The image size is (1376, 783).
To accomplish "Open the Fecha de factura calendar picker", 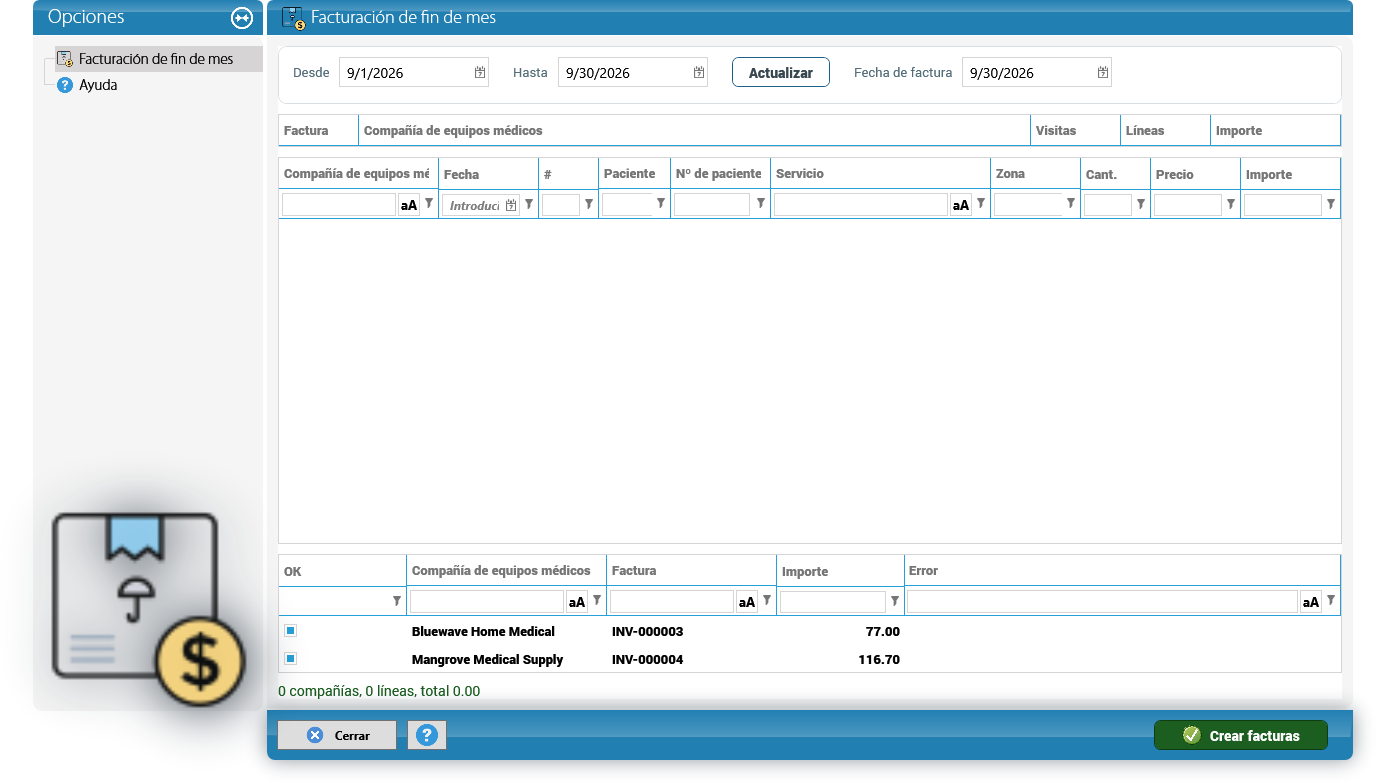I will point(1103,72).
